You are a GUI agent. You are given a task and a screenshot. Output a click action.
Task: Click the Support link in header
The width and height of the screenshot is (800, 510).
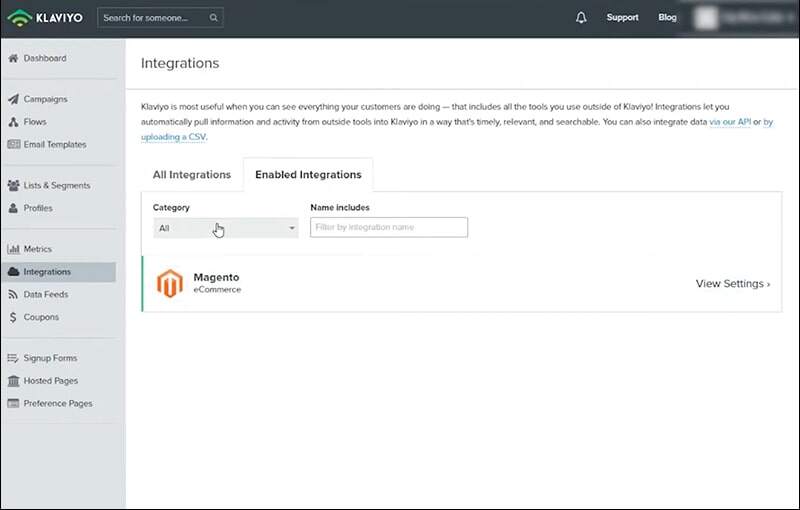tap(622, 18)
